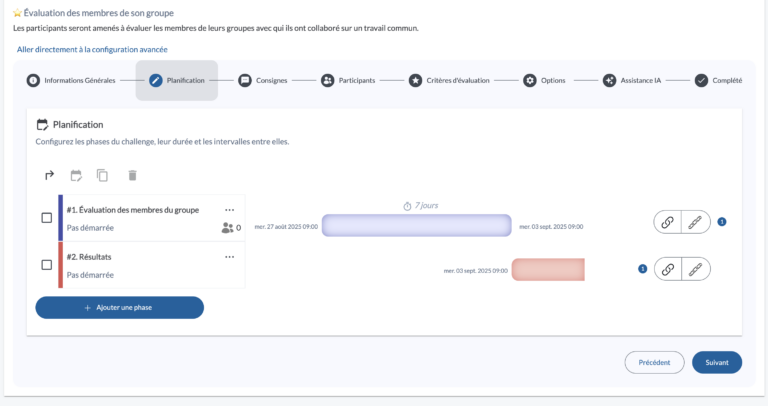768x406 pixels.
Task: Click the trash delete icon in toolbar
Action: [132, 175]
